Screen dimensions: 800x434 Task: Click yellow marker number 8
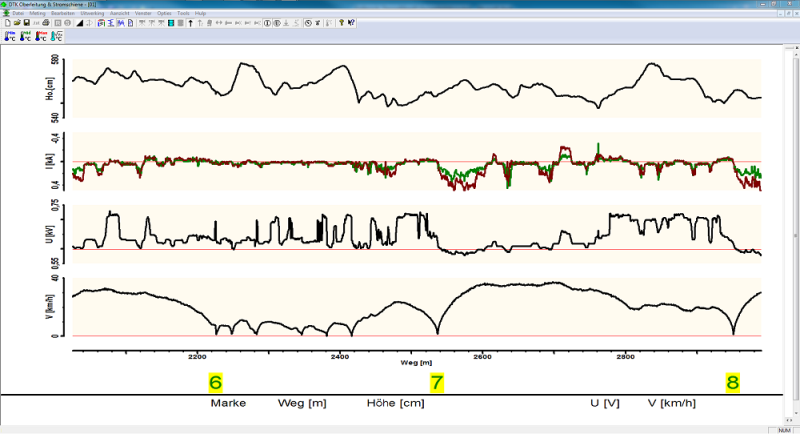pos(732,382)
